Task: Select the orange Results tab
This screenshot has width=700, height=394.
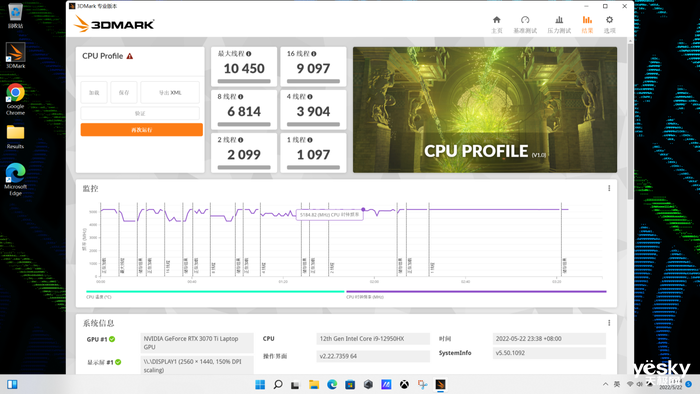Action: click(587, 24)
